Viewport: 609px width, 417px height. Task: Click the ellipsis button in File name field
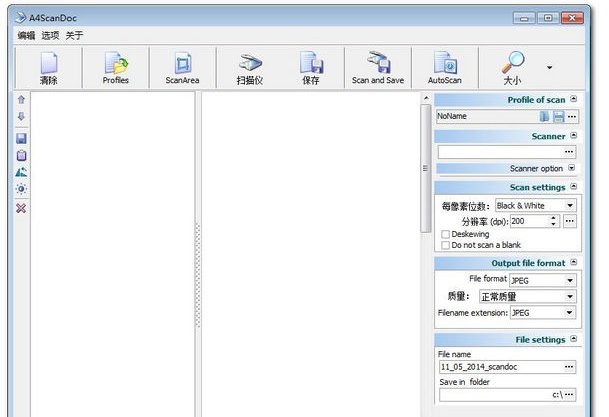[x=569, y=367]
